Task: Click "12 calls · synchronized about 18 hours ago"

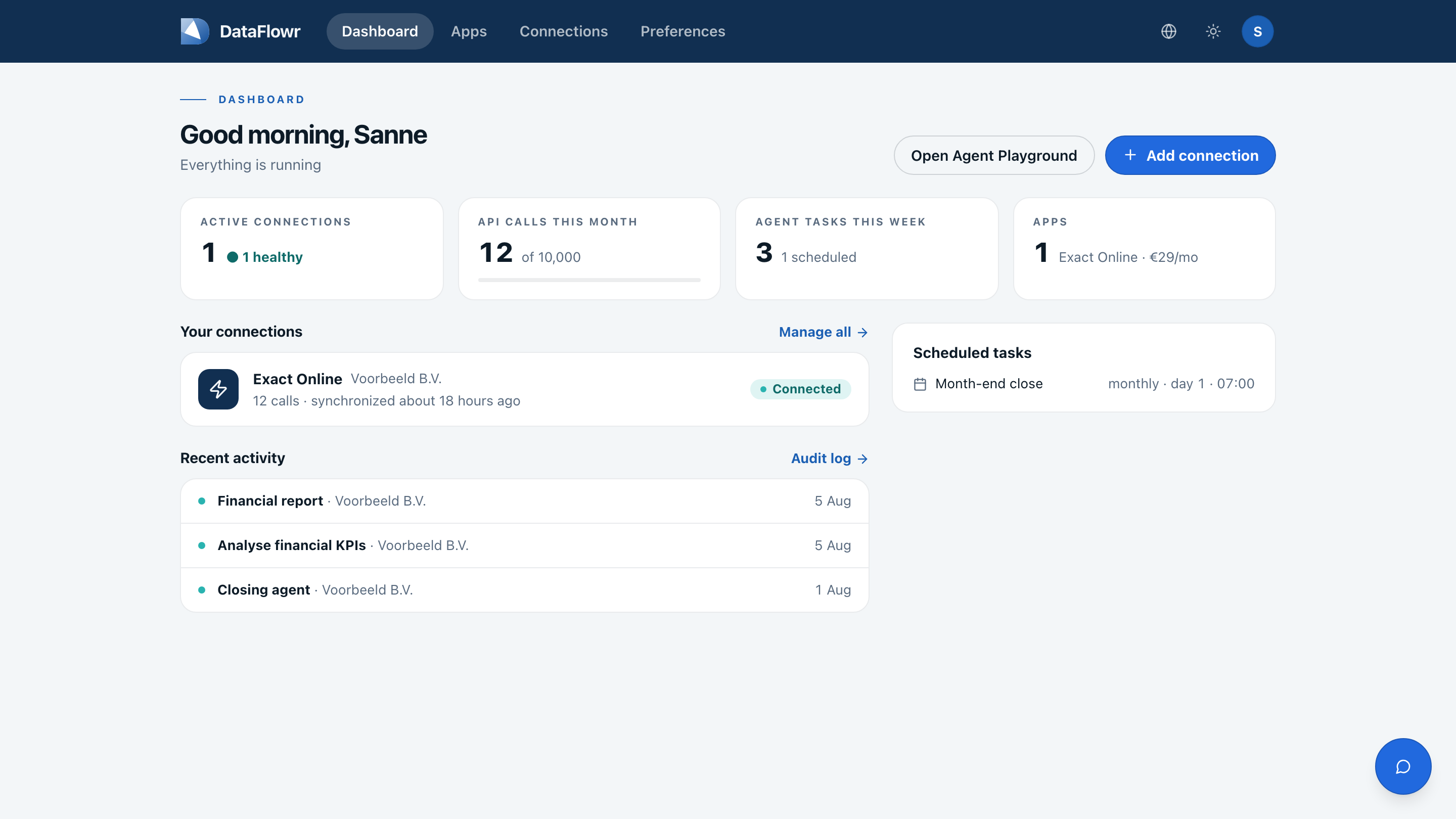Action: tap(386, 401)
